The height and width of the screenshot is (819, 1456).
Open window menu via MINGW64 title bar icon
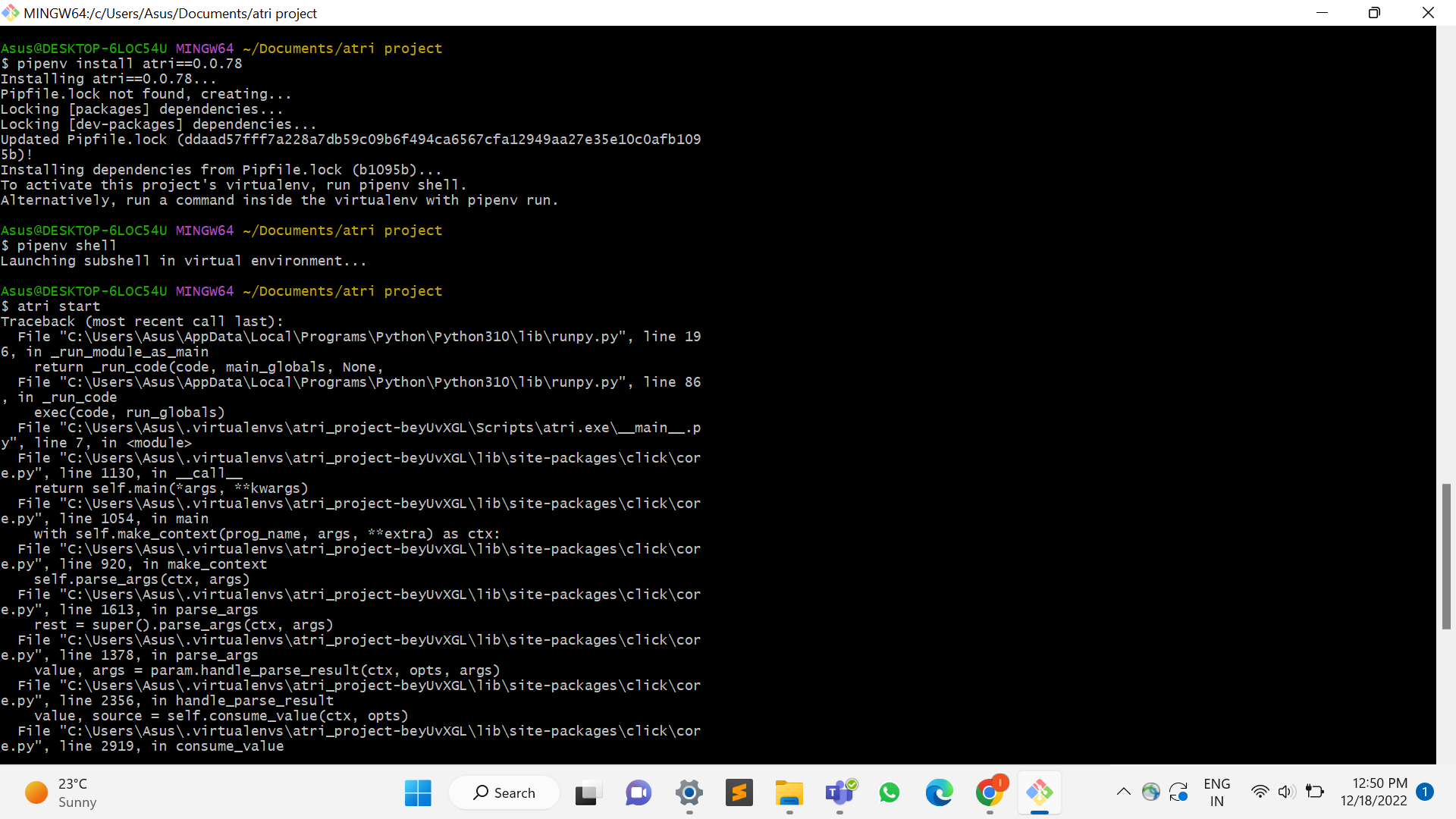click(x=11, y=12)
